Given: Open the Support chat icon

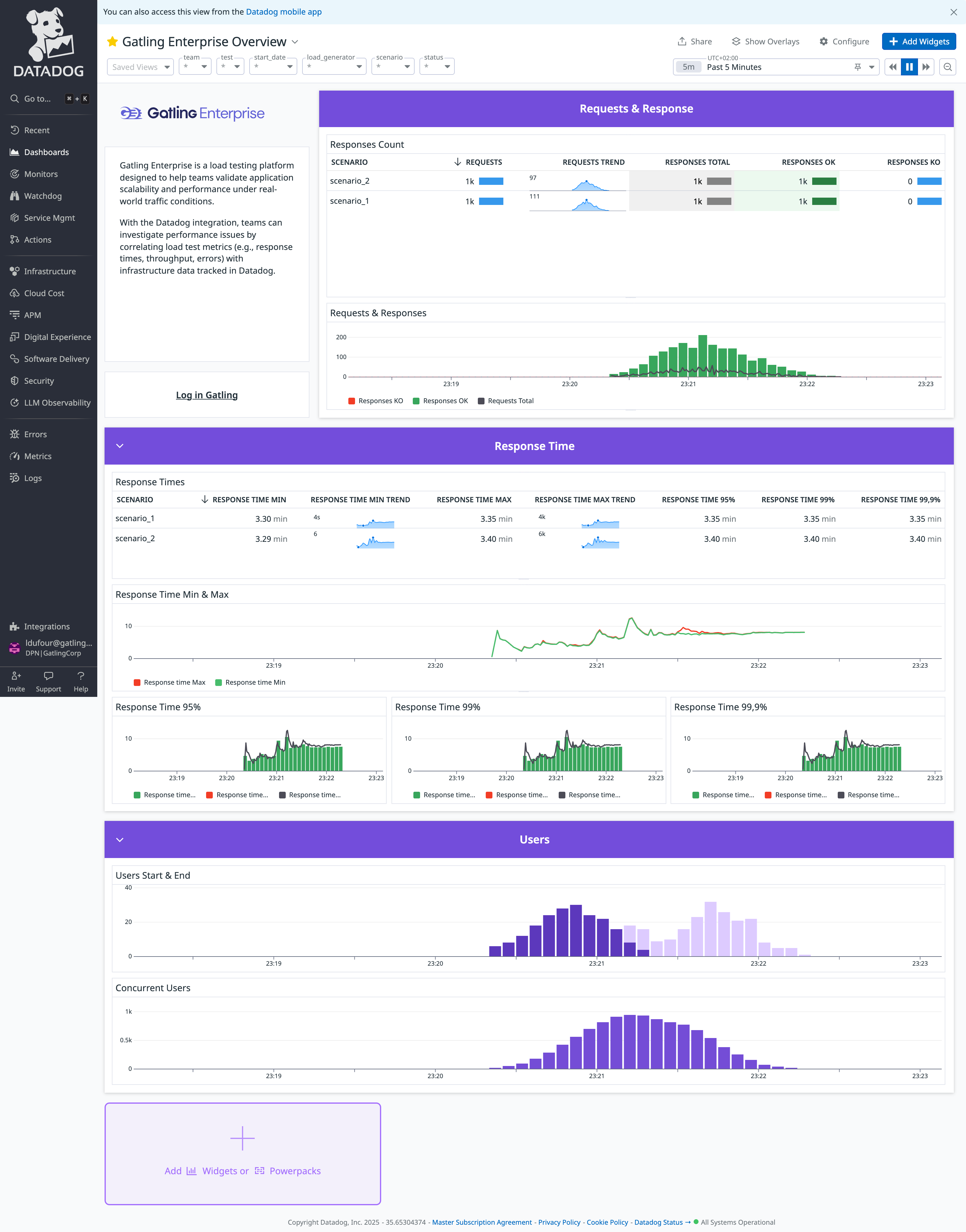Looking at the screenshot, I should (x=49, y=676).
